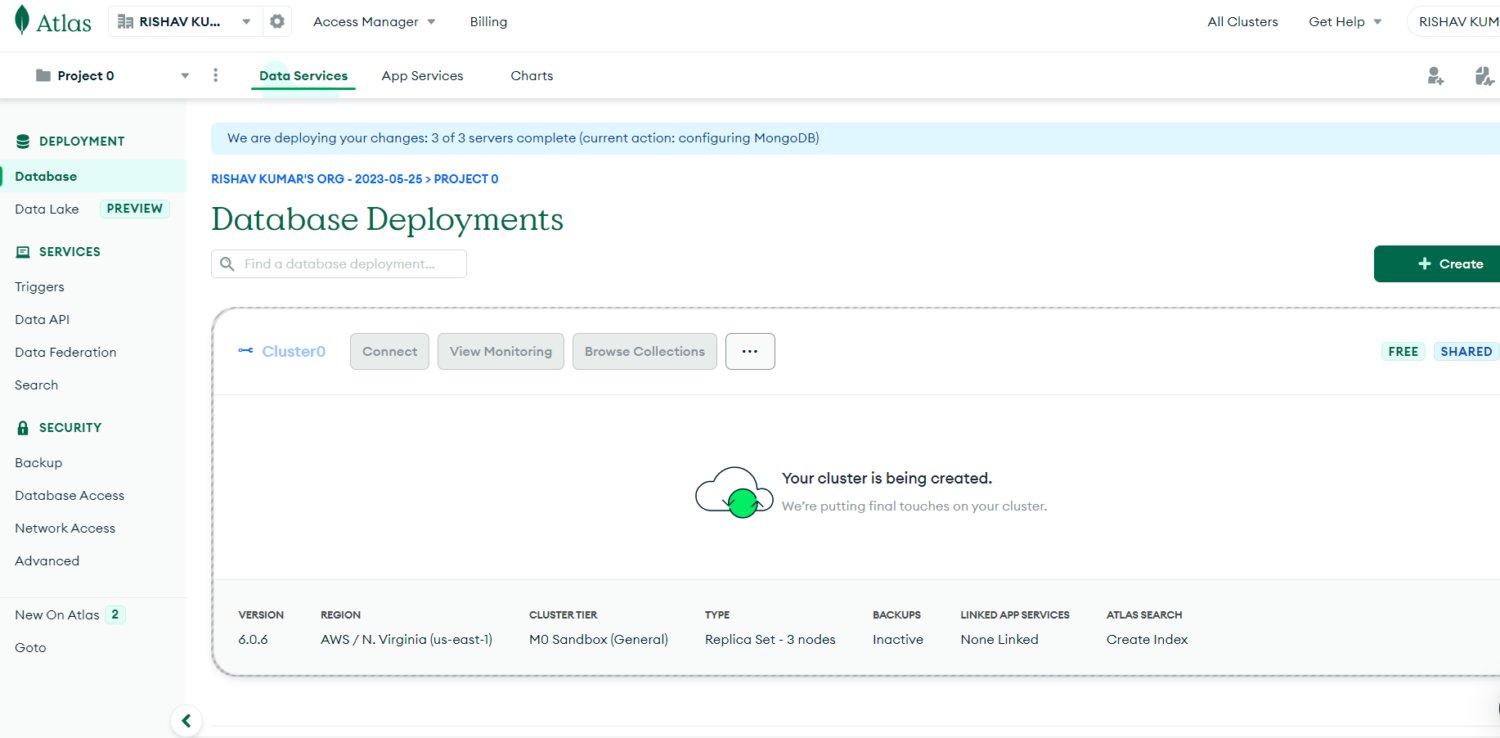This screenshot has width=1500, height=738.
Task: Open Search under Services
Action: 37,385
